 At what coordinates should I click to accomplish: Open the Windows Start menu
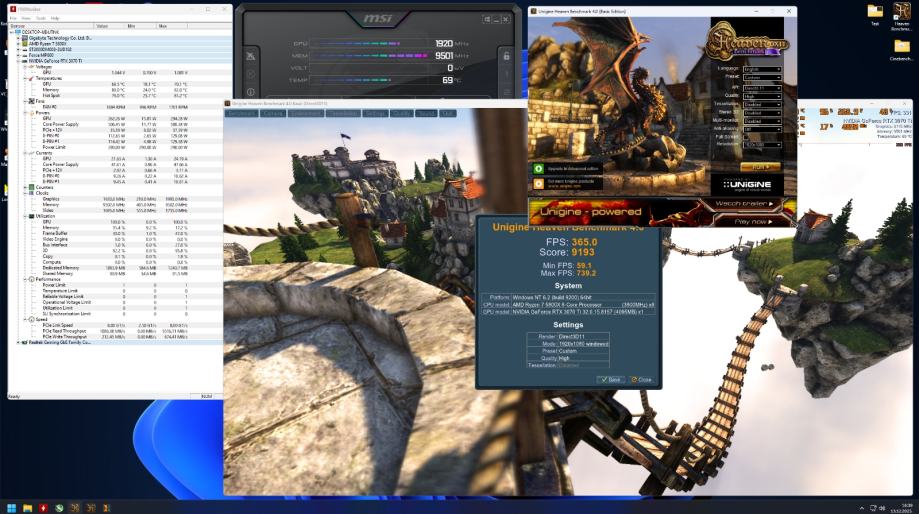[11, 508]
